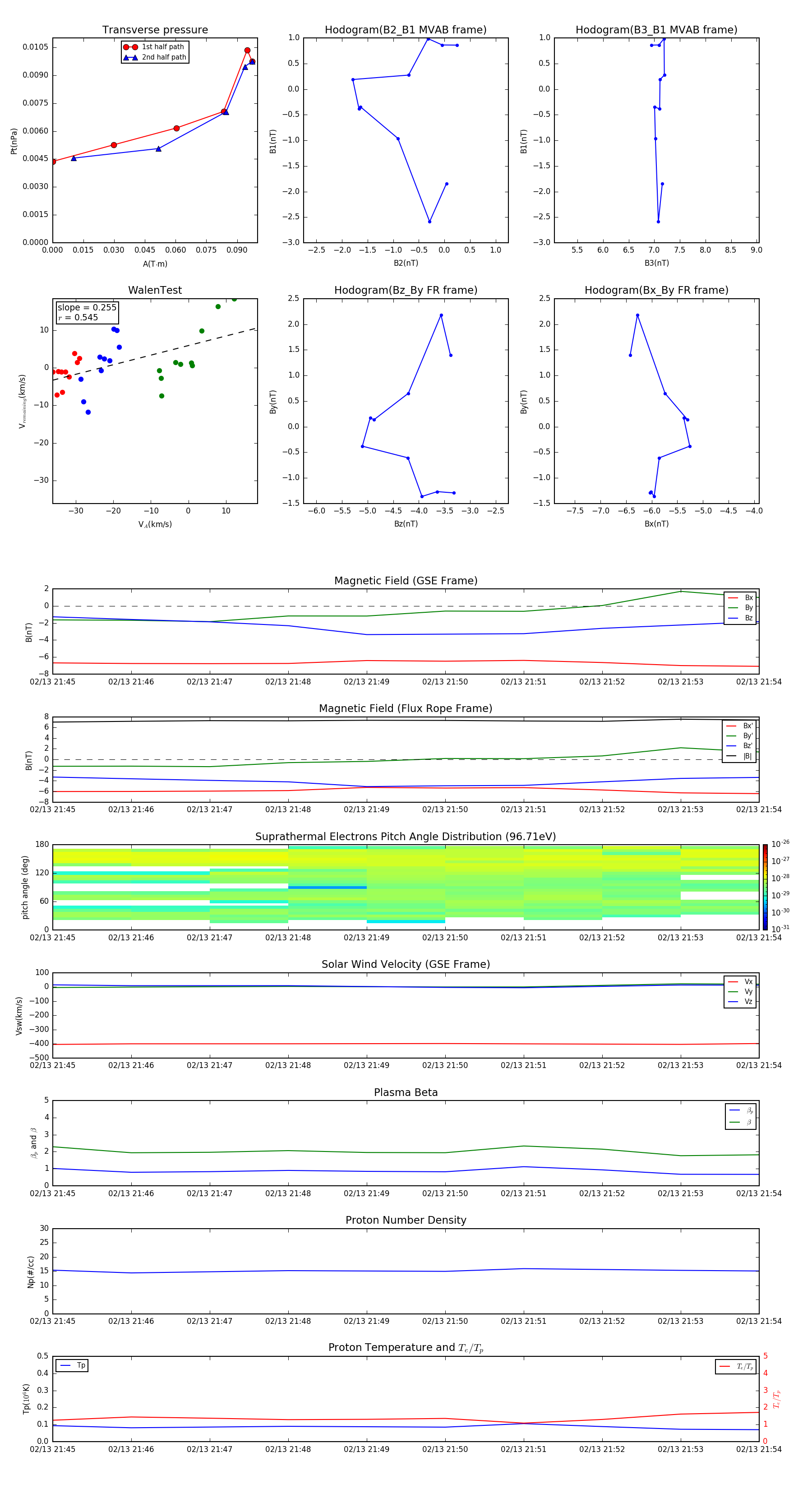Click the dashed fit line in WalenTest plot

pyautogui.click(x=154, y=354)
